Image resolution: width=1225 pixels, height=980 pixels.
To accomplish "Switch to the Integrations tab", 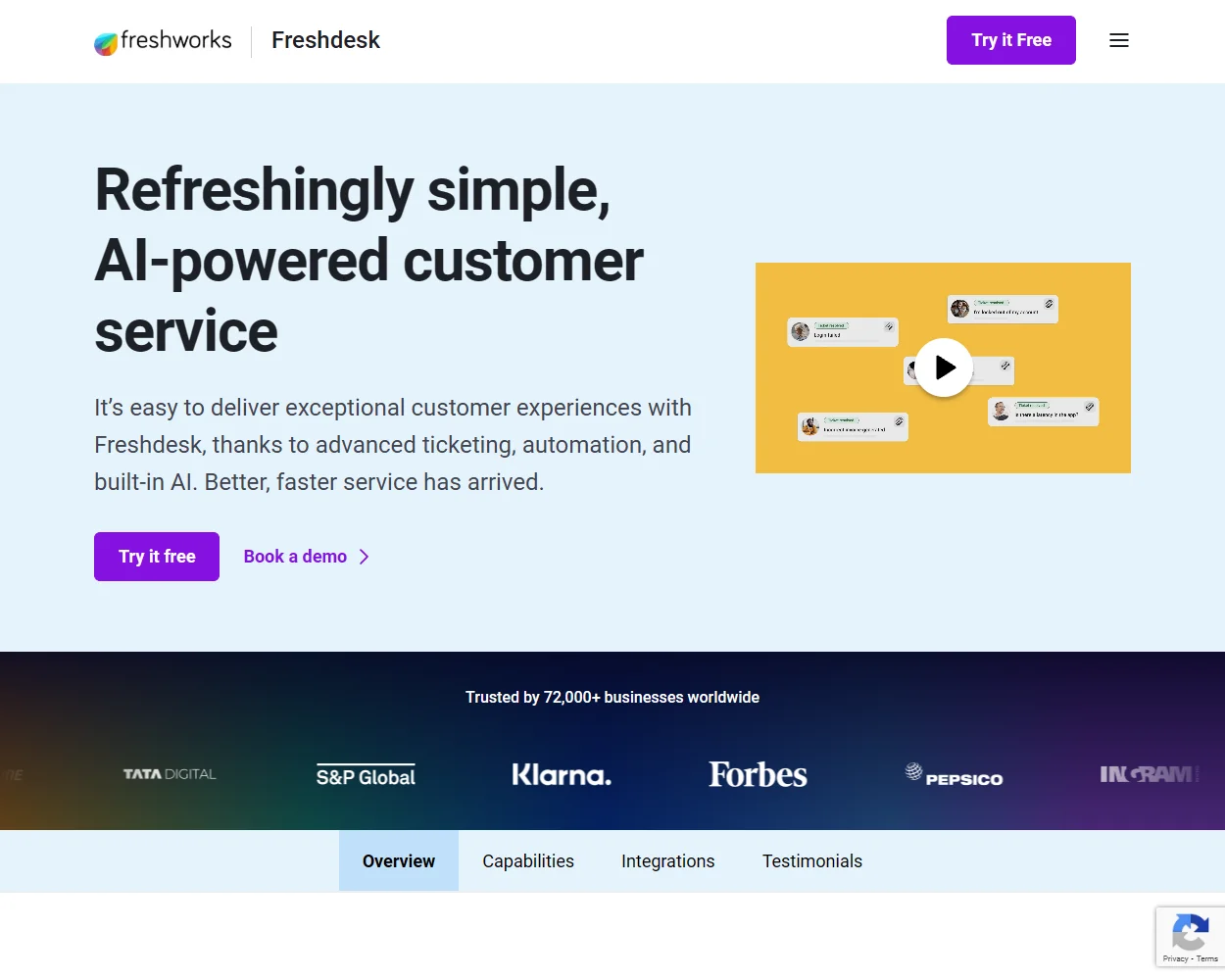I will [x=667, y=860].
